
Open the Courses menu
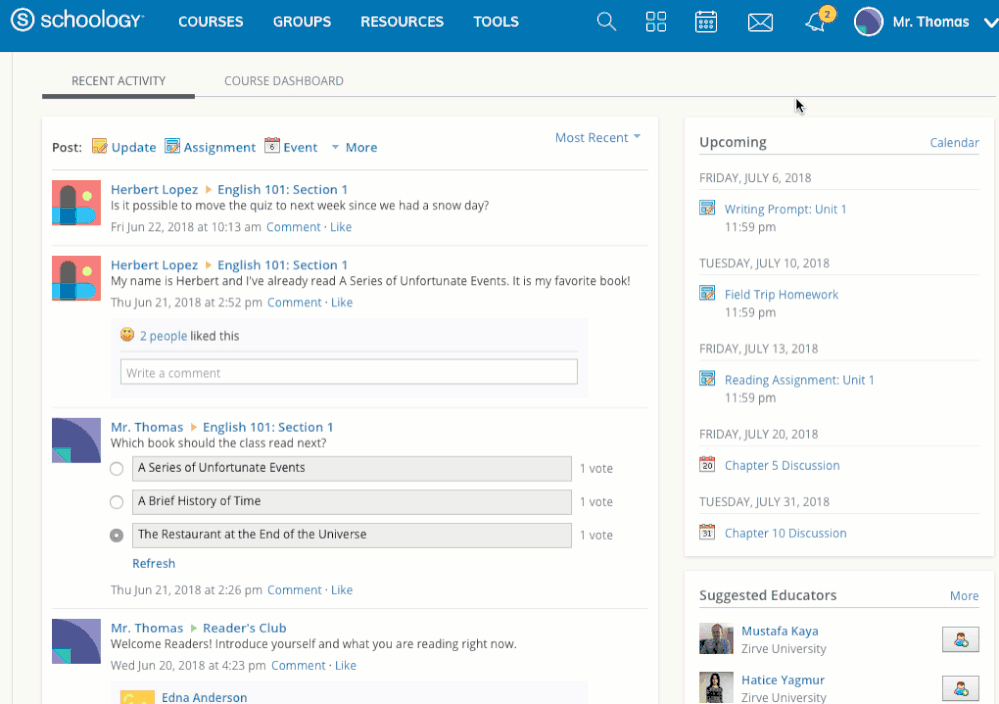[x=211, y=22]
